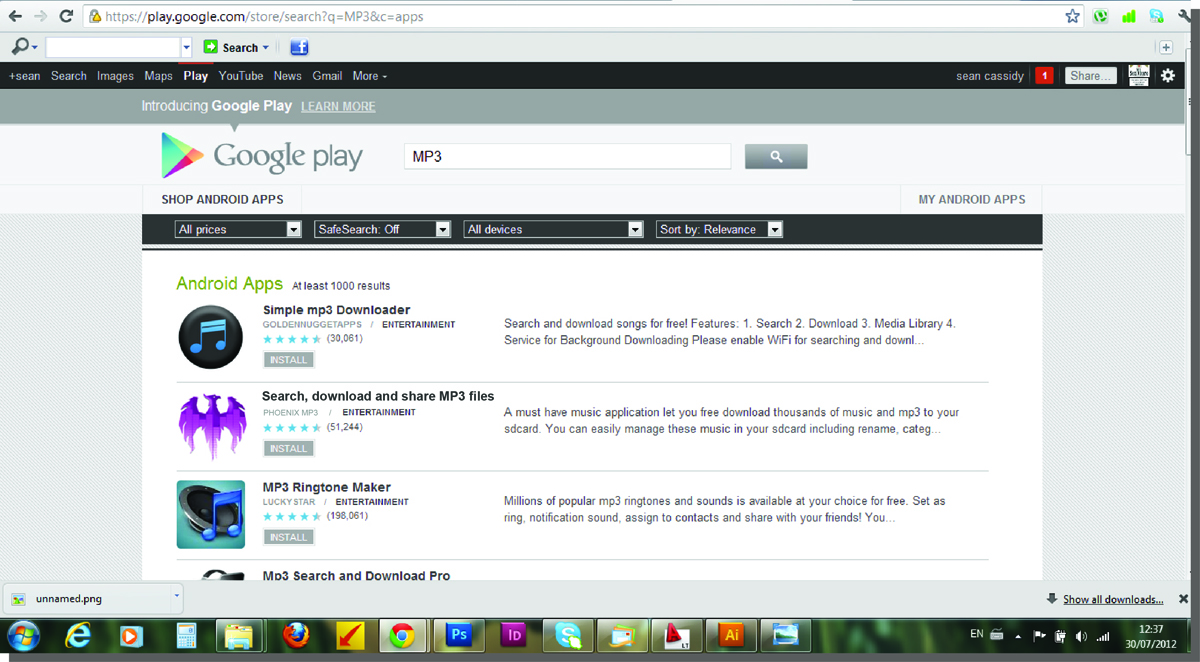Open the Simple mp3 Downloader app icon
Screen dimensions: 1200x662
point(210,337)
